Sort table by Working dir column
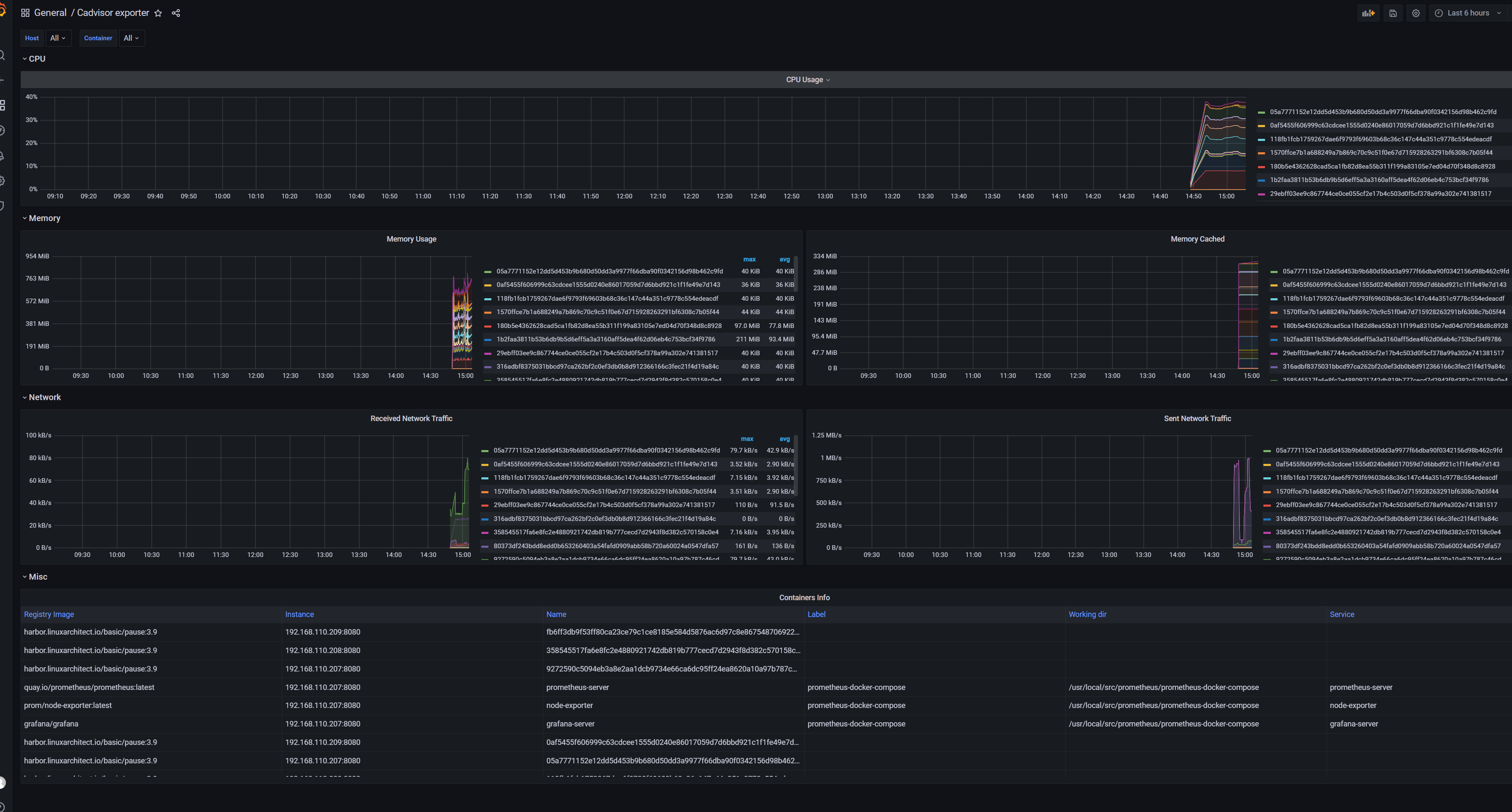Image resolution: width=1512 pixels, height=812 pixels. coord(1087,614)
